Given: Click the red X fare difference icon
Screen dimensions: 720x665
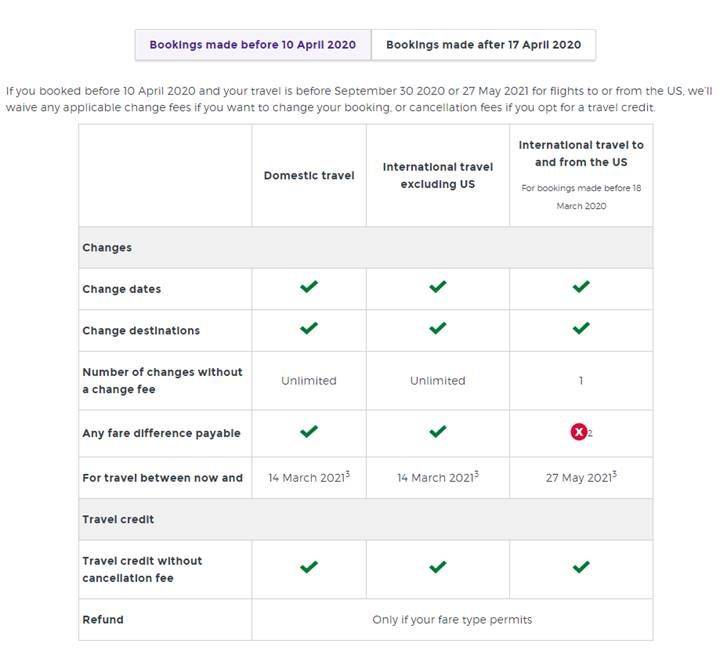Looking at the screenshot, I should [578, 432].
